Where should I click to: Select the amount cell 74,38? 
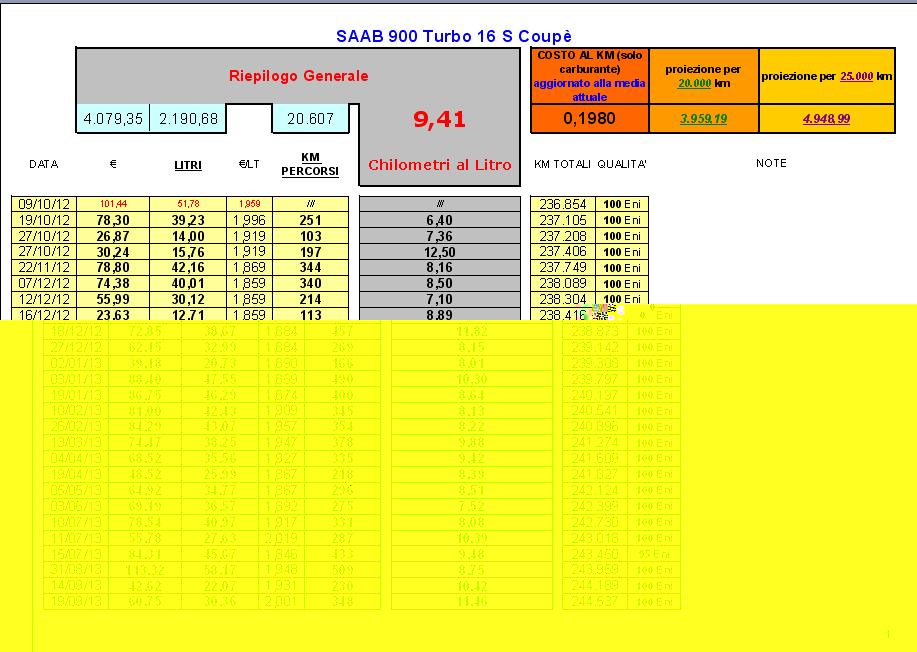tap(113, 284)
